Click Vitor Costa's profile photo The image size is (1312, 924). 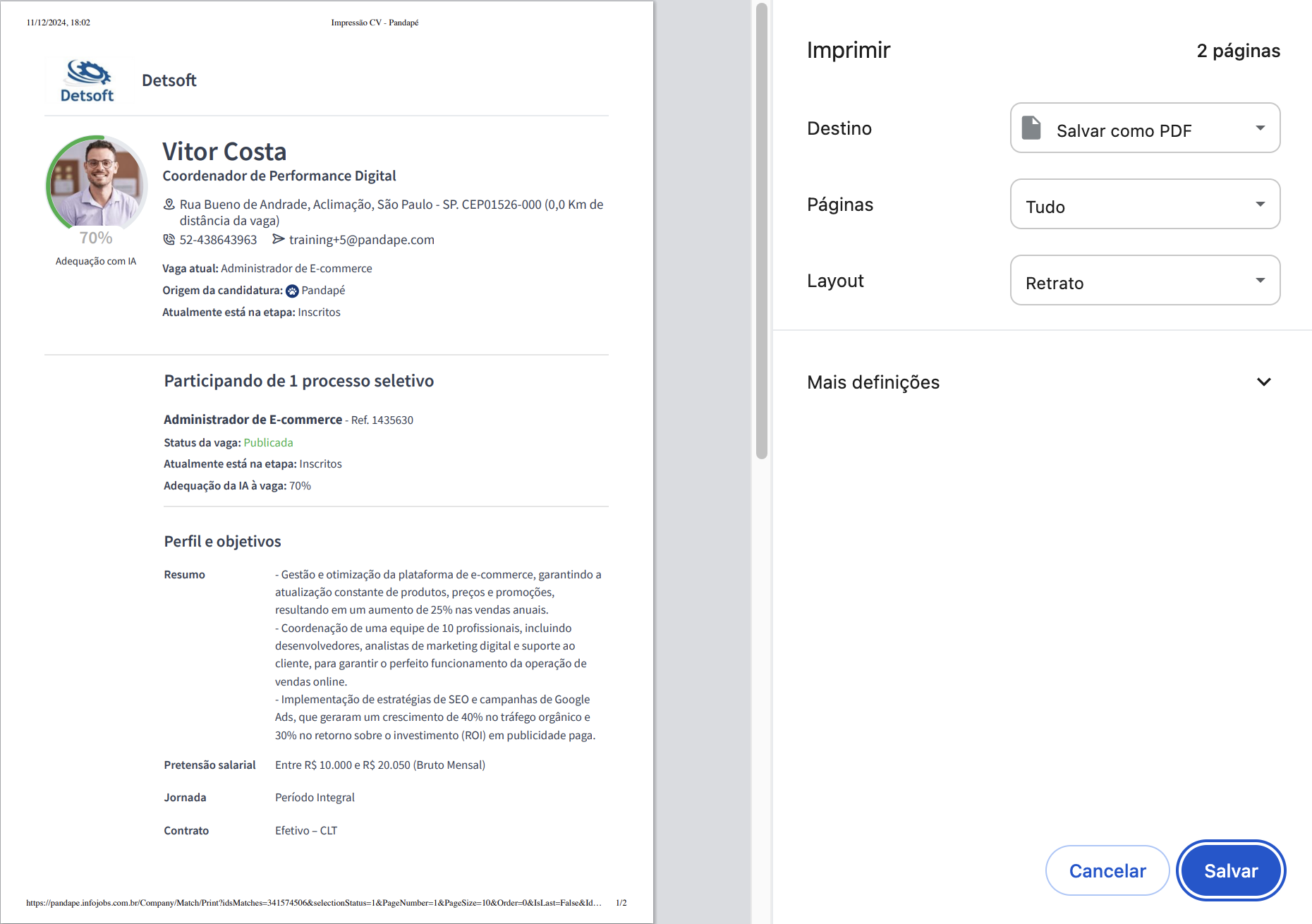tap(97, 183)
